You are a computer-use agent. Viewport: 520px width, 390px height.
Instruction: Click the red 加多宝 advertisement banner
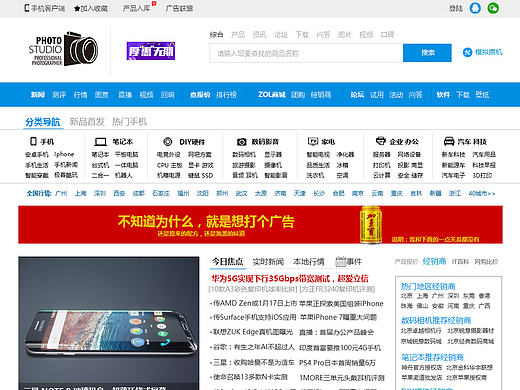(260, 225)
